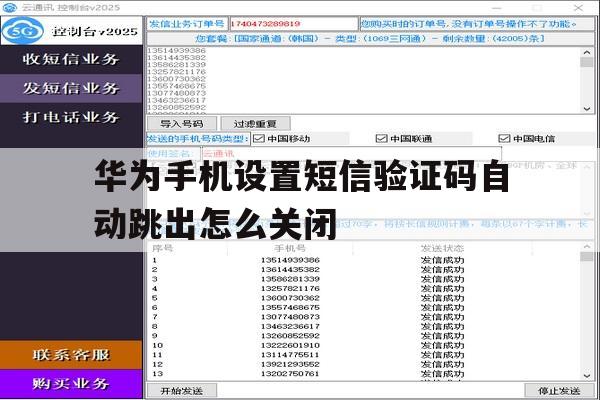Screen dimensions: 600x400
Task: Click the 发送的手机号码类型 label
Action: tap(198, 139)
